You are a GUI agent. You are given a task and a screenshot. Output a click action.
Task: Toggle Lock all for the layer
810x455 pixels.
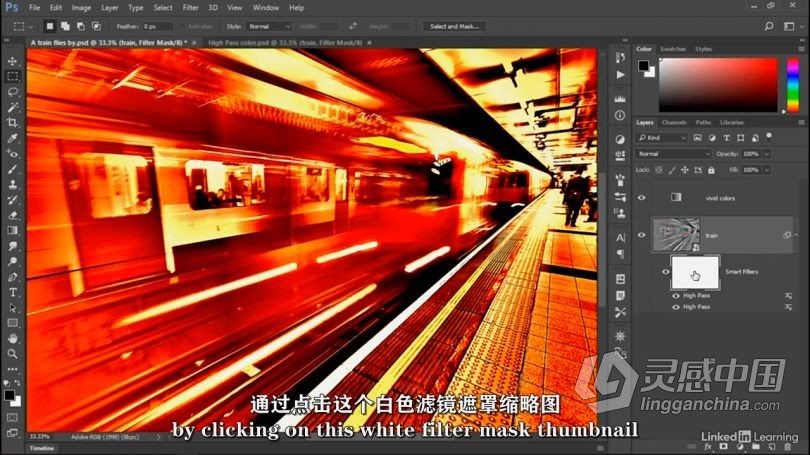pyautogui.click(x=711, y=170)
